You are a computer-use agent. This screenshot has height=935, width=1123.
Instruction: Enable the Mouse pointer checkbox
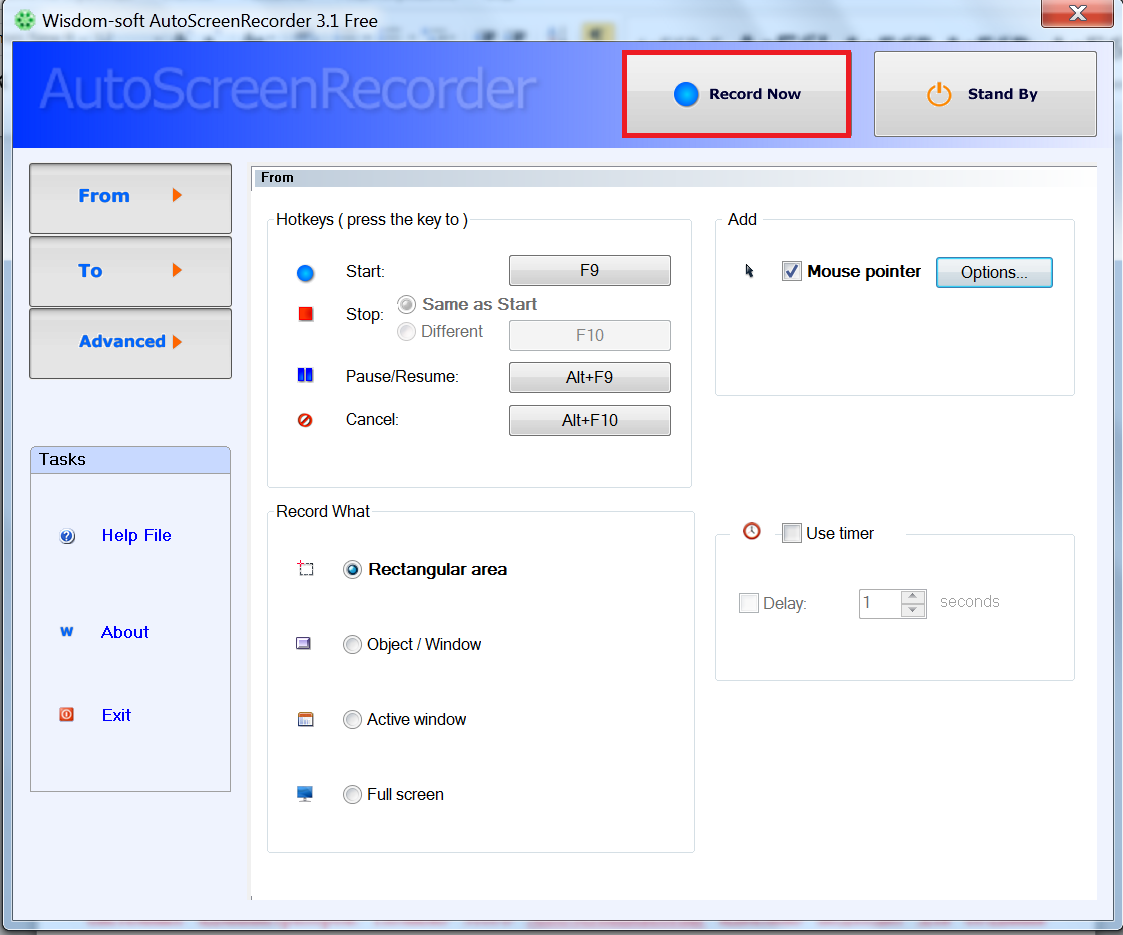tap(791, 271)
